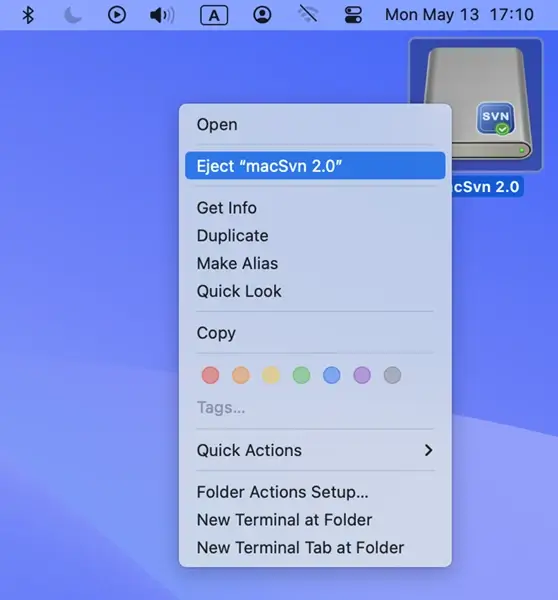Open the volume speaker menu
558x600 pixels.
pos(162,15)
